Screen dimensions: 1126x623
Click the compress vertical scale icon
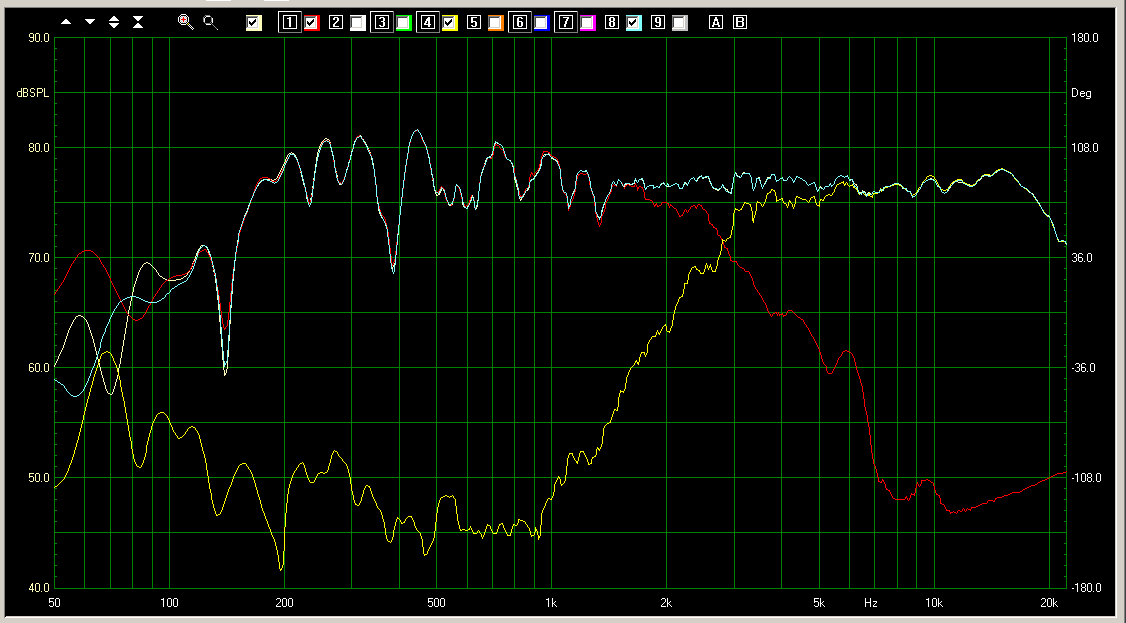[137, 21]
